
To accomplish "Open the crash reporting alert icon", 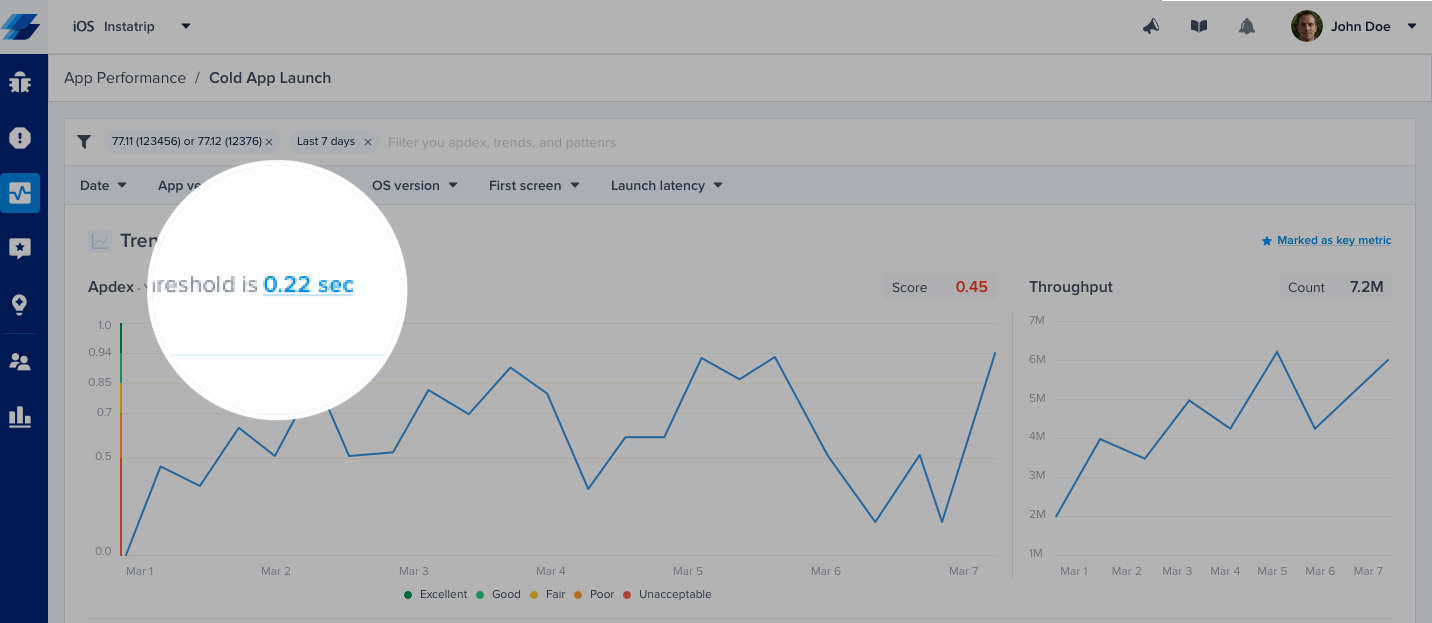I will point(20,138).
